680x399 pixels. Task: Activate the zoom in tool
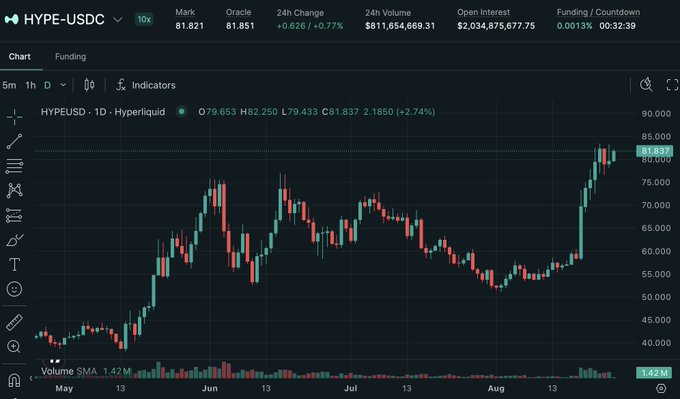14,347
